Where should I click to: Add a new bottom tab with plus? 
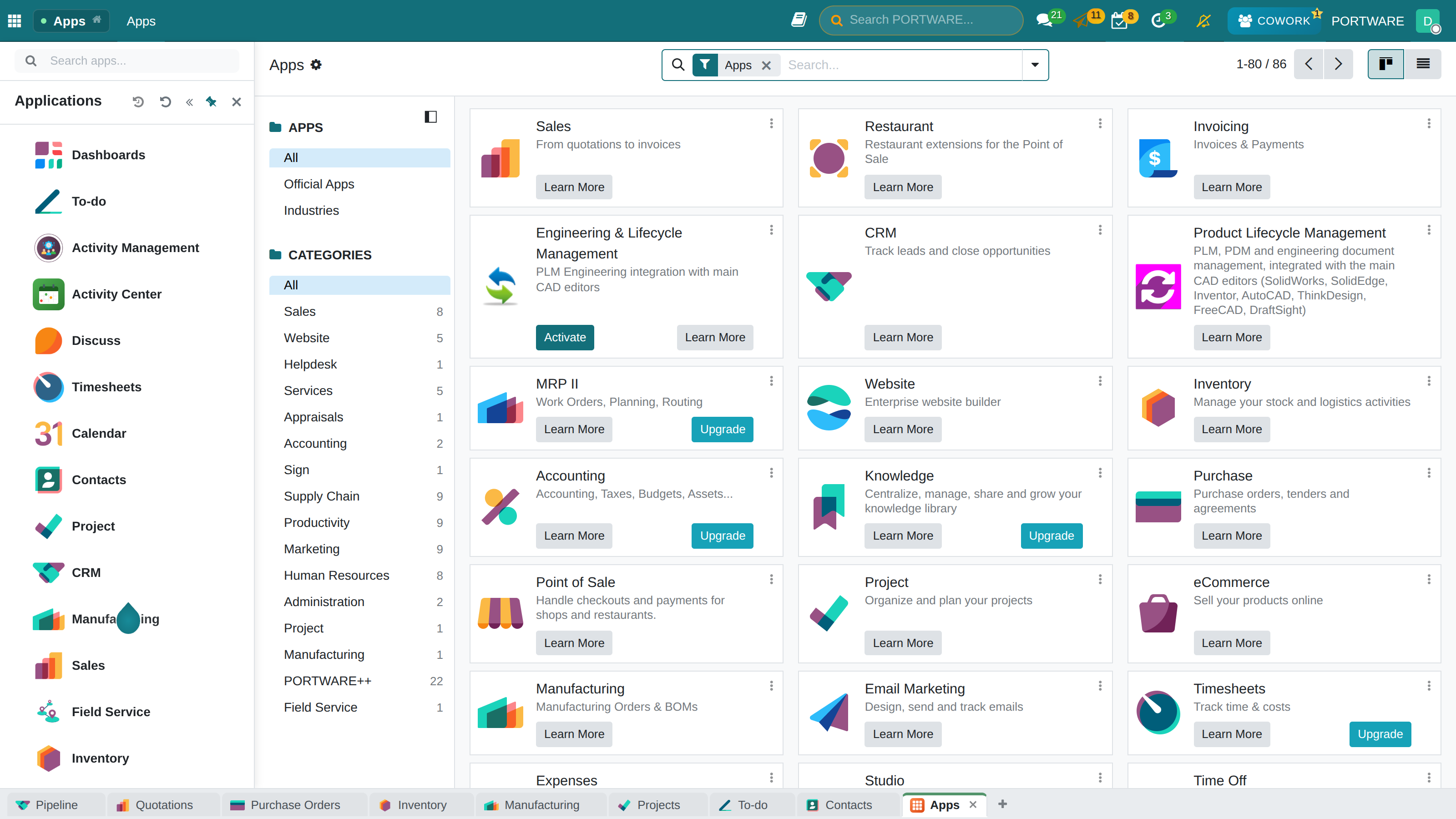coord(1003,804)
